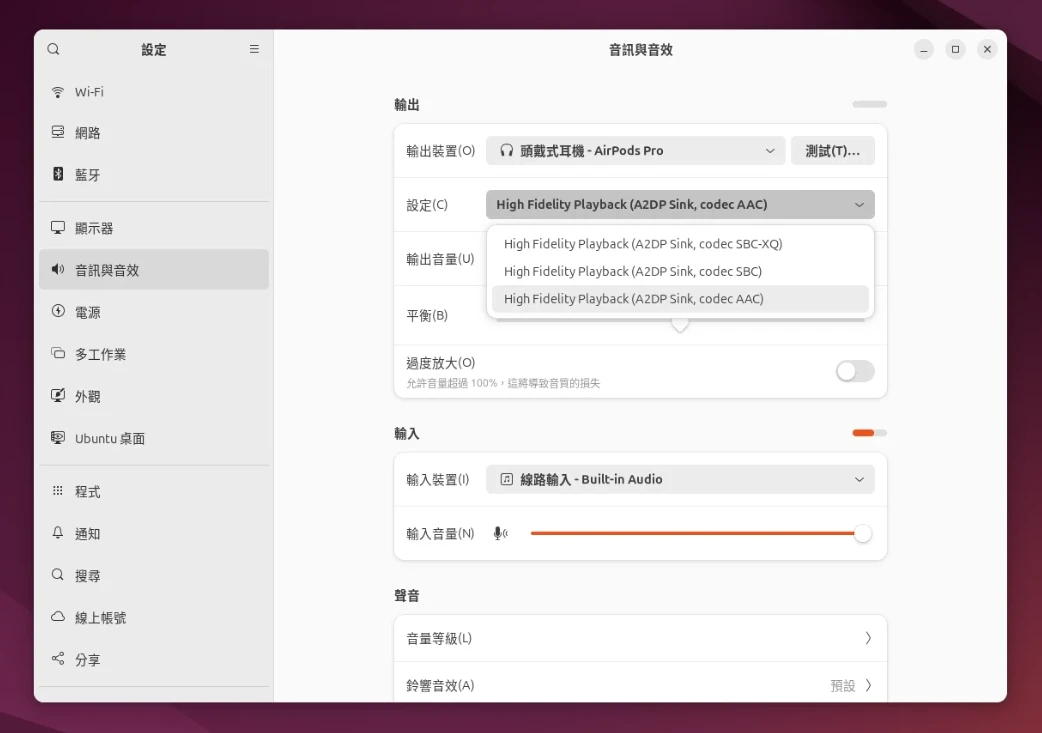Click the power (電源) icon in the sidebar
This screenshot has width=1042, height=733.
click(x=58, y=312)
